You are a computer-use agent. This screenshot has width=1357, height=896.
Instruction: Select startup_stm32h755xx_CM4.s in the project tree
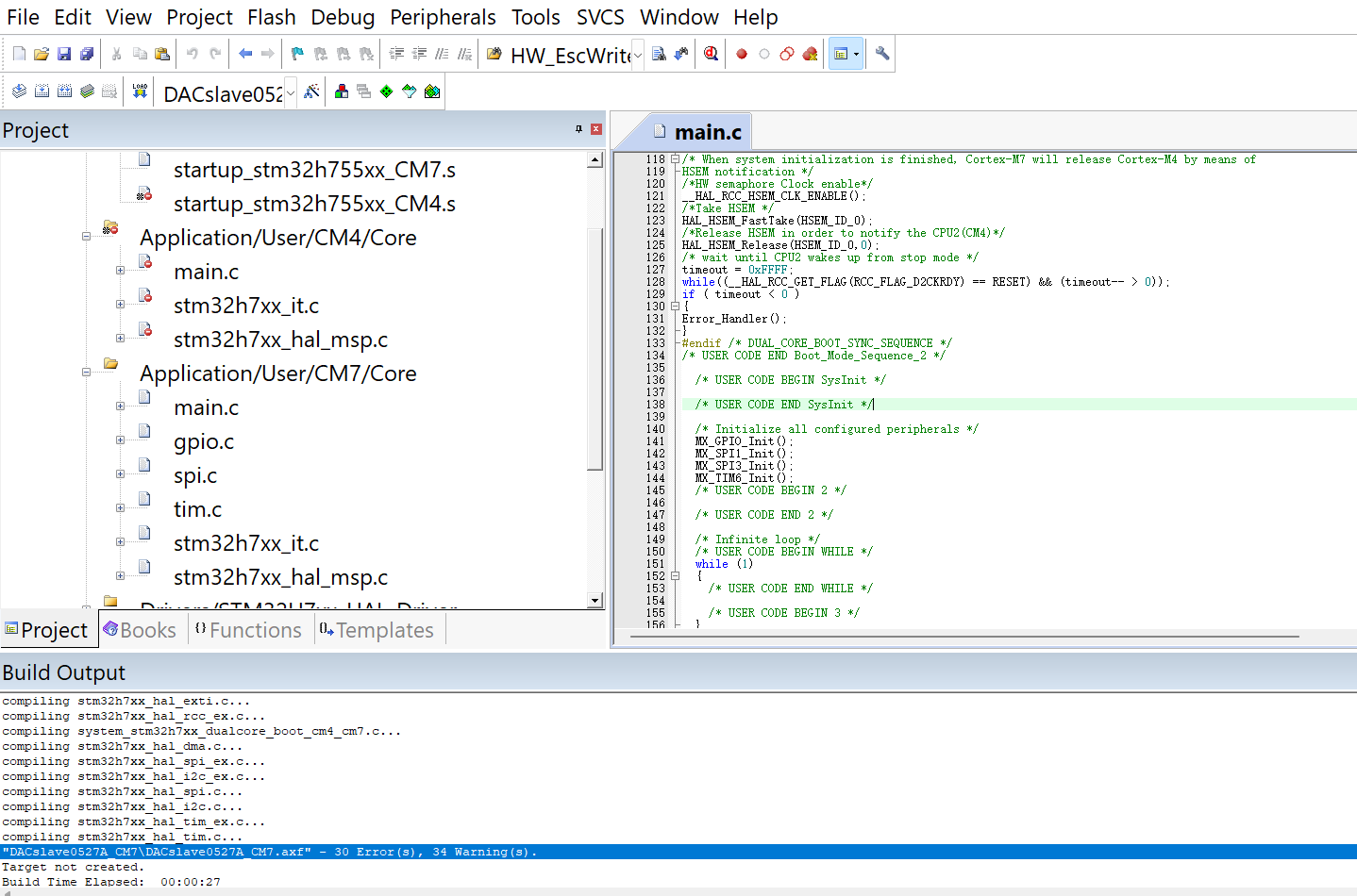pos(314,204)
